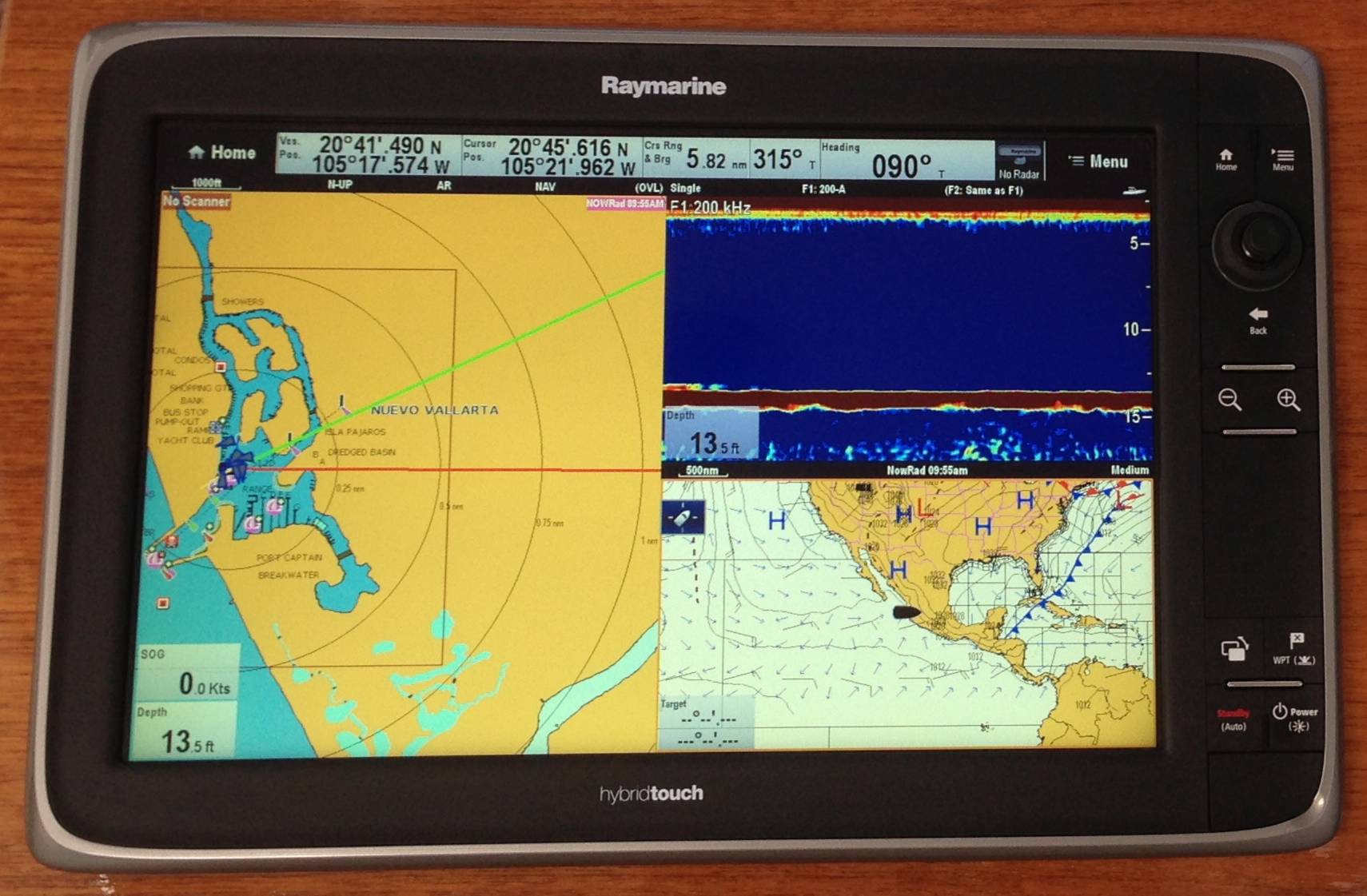Tap the Heading 090° data box
Image resolution: width=1367 pixels, height=896 pixels.
(907, 159)
